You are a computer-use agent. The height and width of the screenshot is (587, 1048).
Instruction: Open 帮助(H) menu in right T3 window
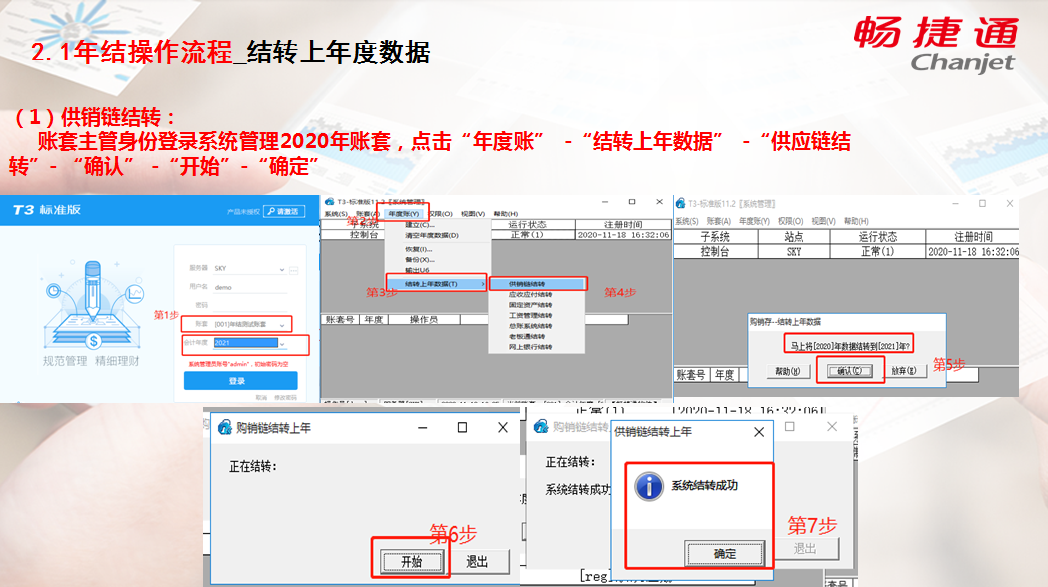pyautogui.click(x=856, y=221)
